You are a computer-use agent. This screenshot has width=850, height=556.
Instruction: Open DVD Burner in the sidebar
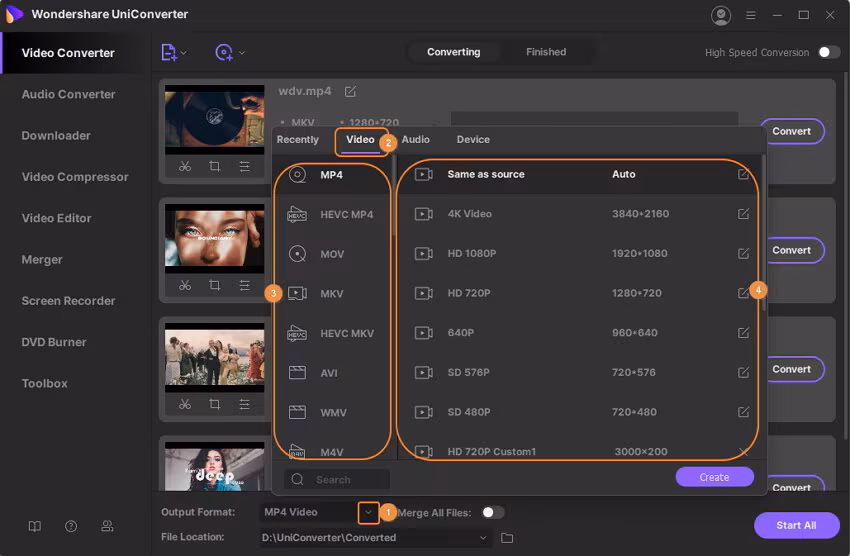click(x=54, y=342)
